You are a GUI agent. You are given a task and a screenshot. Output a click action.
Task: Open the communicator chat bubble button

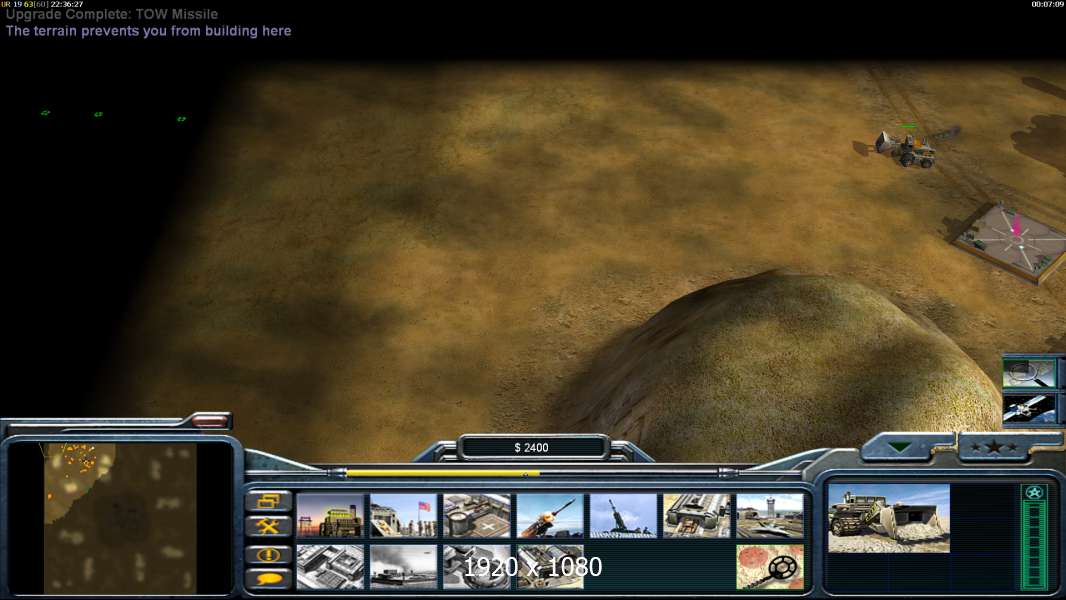(268, 579)
